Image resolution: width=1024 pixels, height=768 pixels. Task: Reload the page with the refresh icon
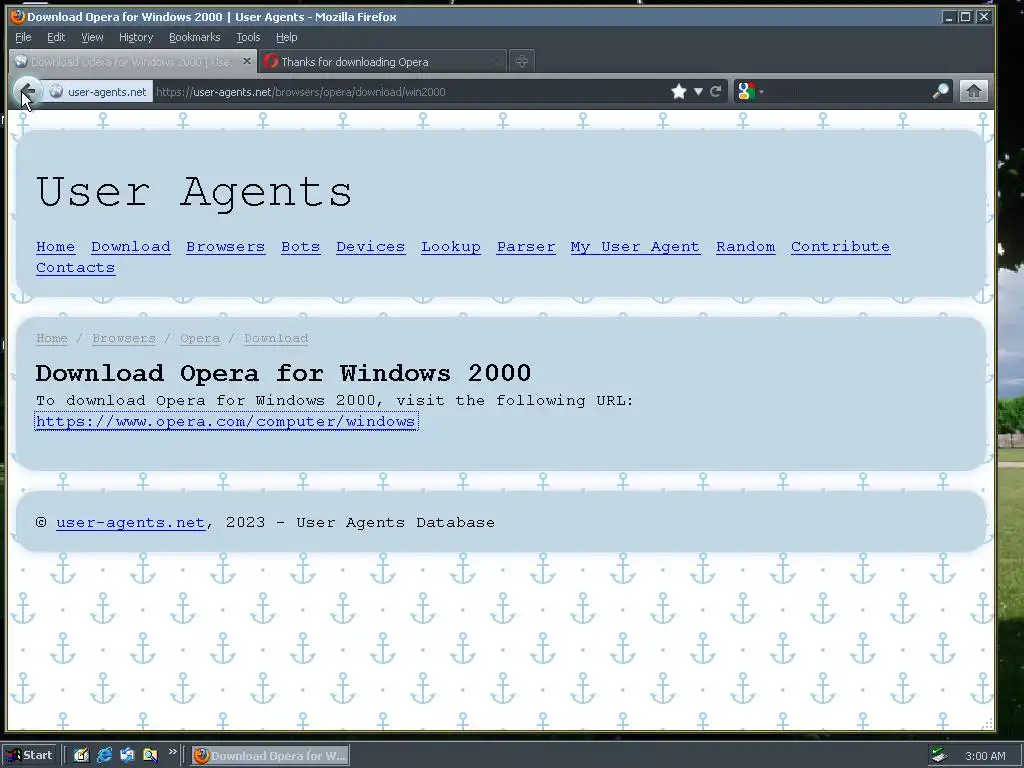coord(716,91)
